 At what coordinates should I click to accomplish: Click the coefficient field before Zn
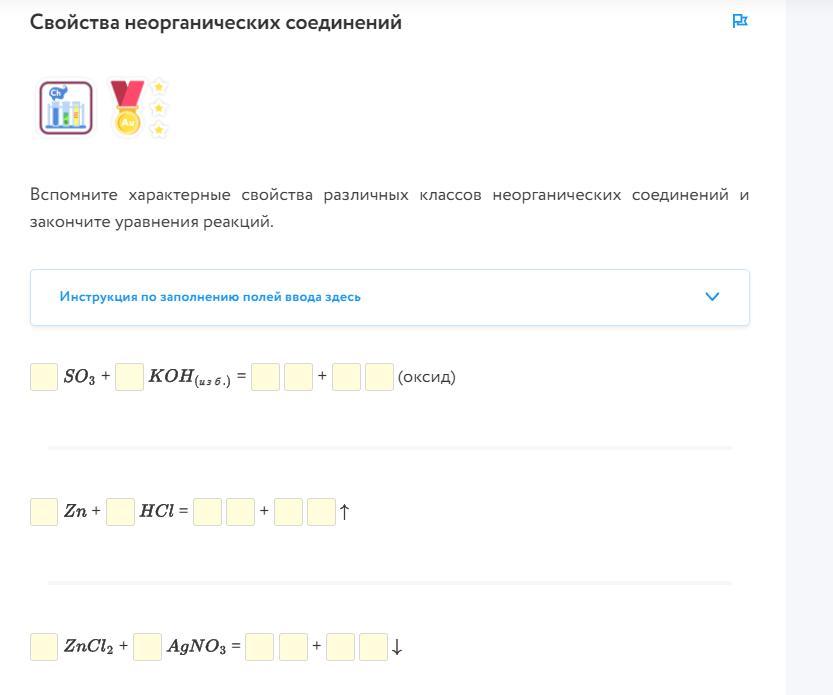44,512
